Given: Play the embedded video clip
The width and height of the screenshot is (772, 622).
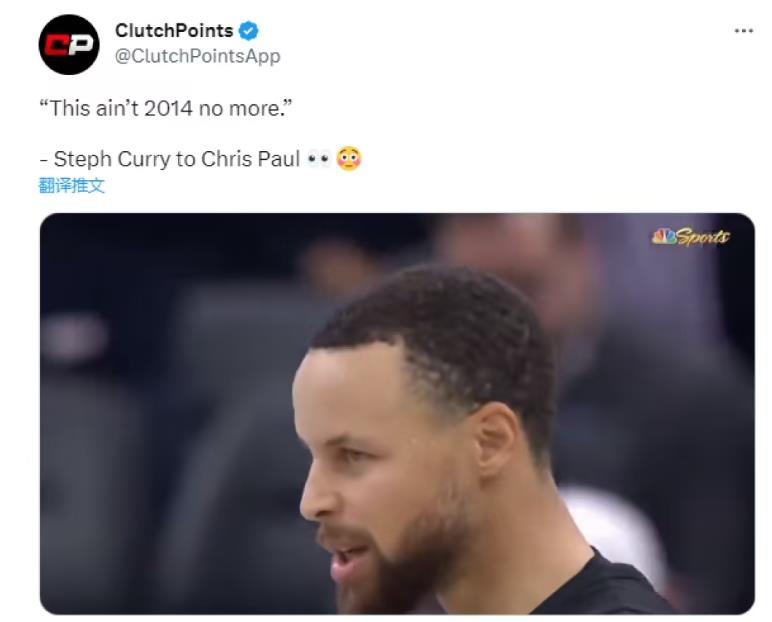Looking at the screenshot, I should click(x=397, y=414).
